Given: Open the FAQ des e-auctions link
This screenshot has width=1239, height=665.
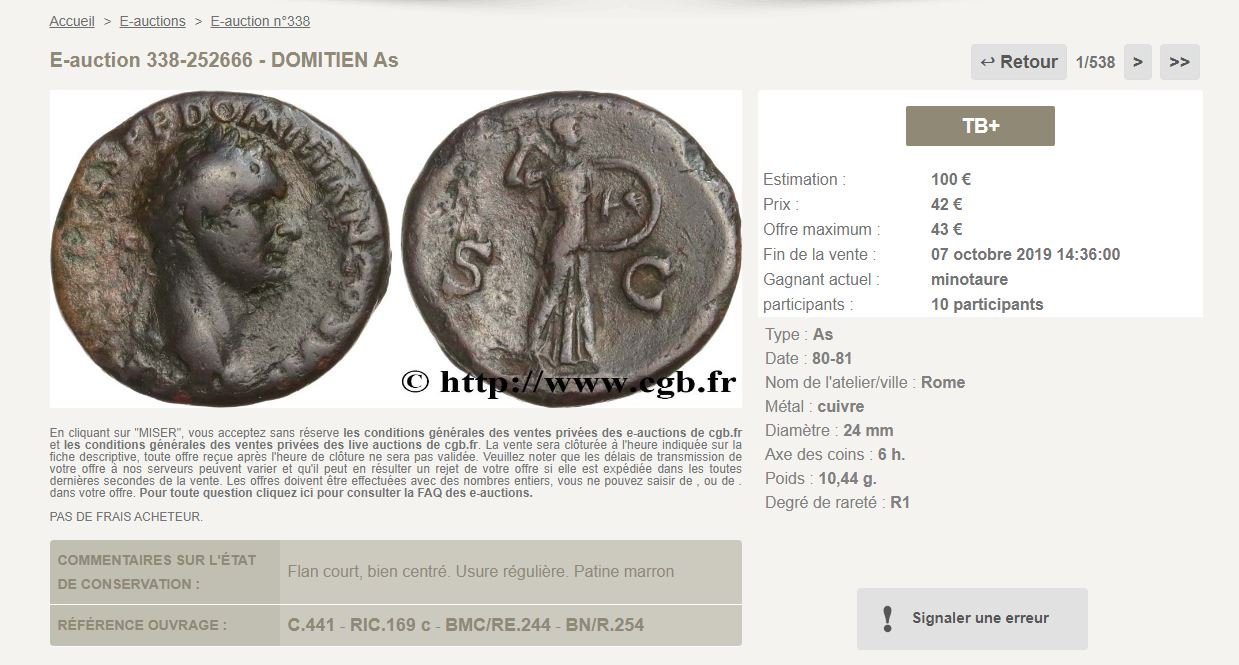Looking at the screenshot, I should tap(336, 492).
